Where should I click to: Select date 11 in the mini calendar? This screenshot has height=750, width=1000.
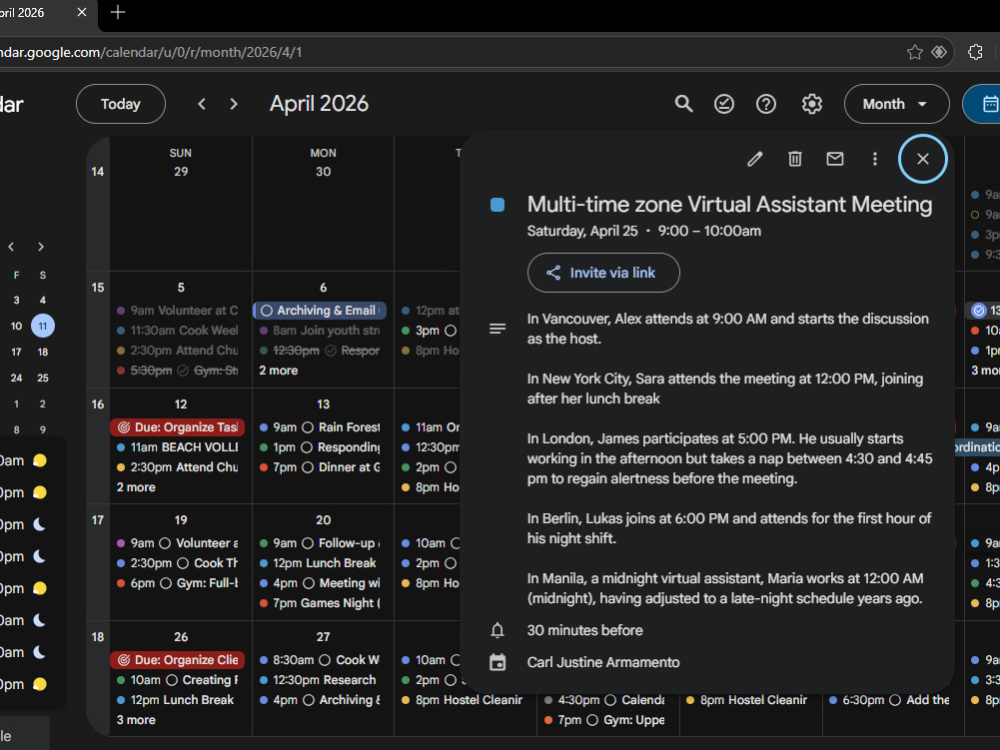pyautogui.click(x=43, y=326)
